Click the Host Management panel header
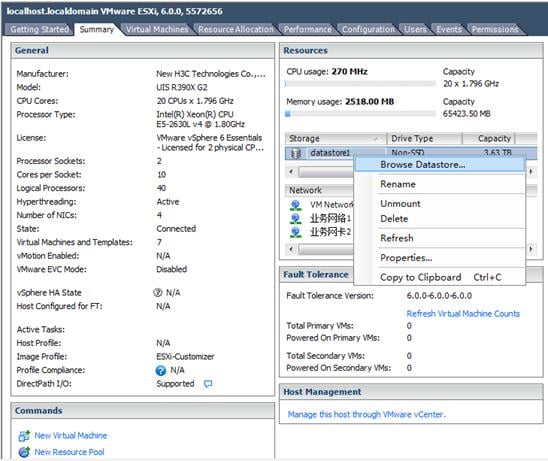This screenshot has height=461, width=548. click(x=411, y=392)
